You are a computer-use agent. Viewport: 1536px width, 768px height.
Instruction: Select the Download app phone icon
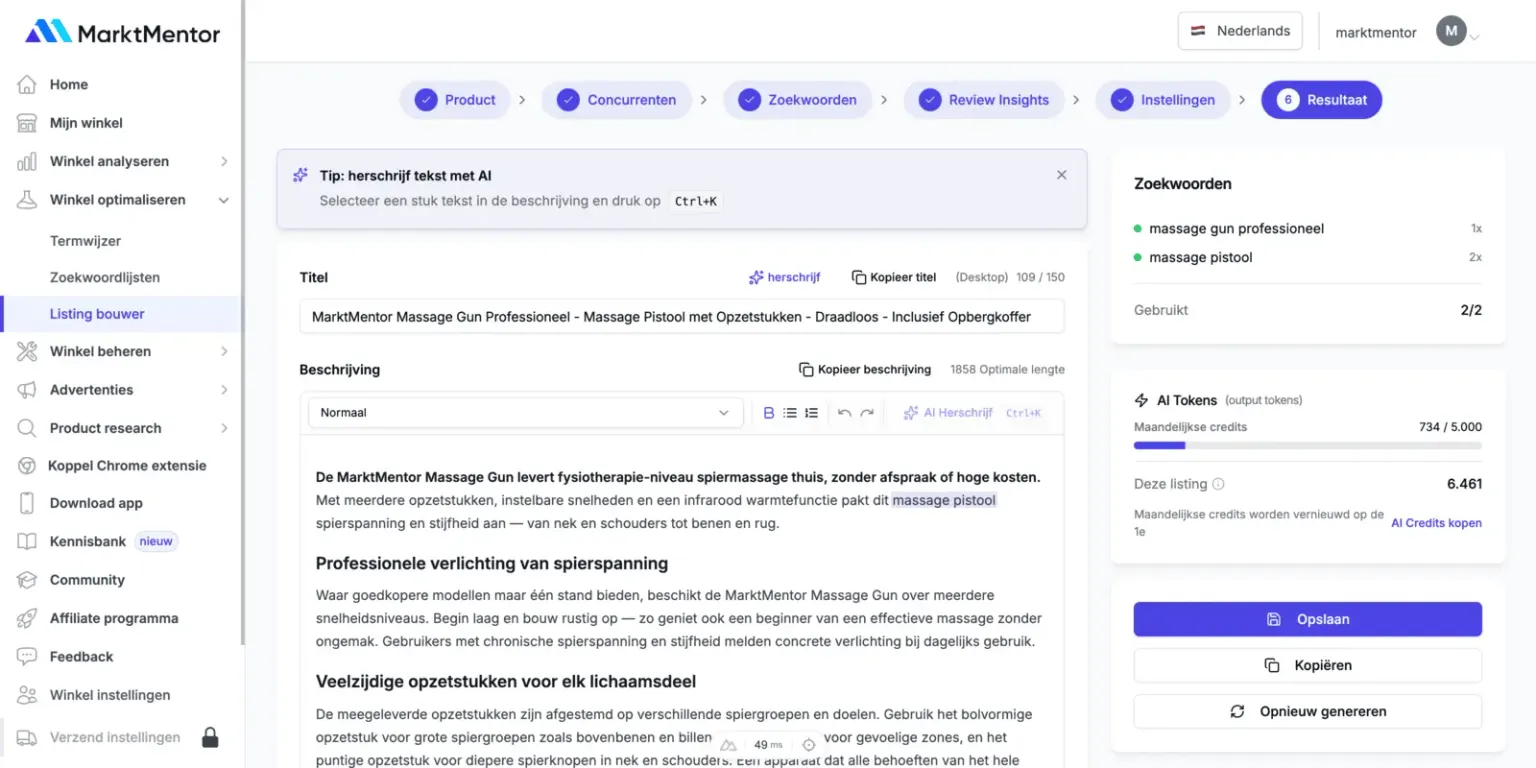pos(27,504)
